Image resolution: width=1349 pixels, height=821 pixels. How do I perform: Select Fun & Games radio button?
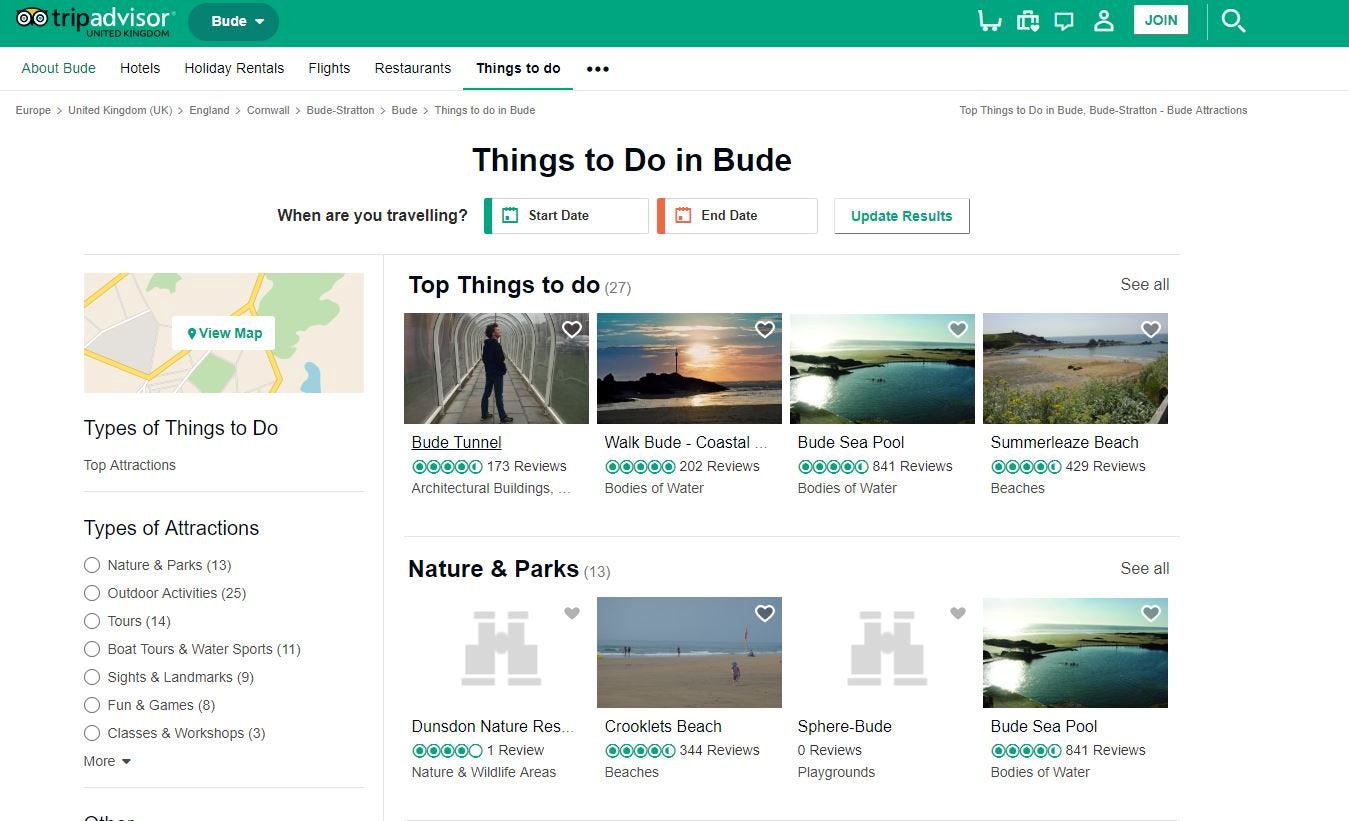click(x=92, y=705)
